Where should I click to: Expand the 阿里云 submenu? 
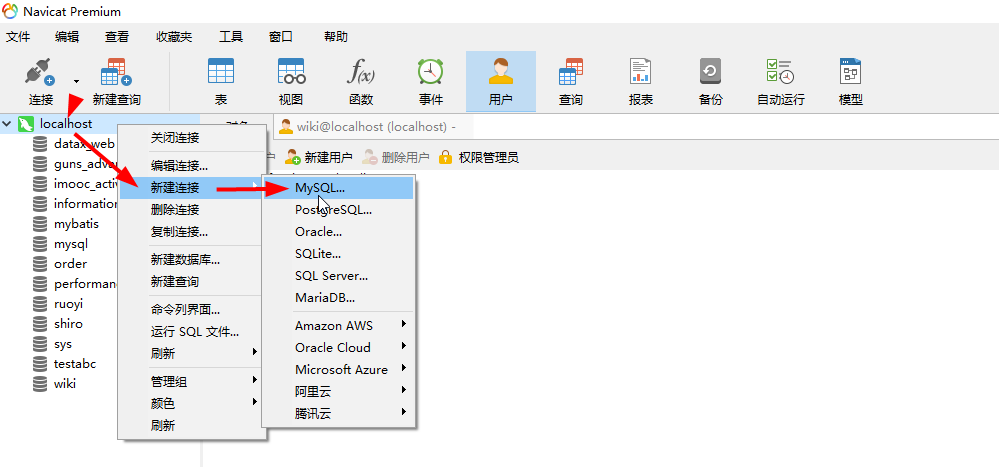click(x=338, y=391)
